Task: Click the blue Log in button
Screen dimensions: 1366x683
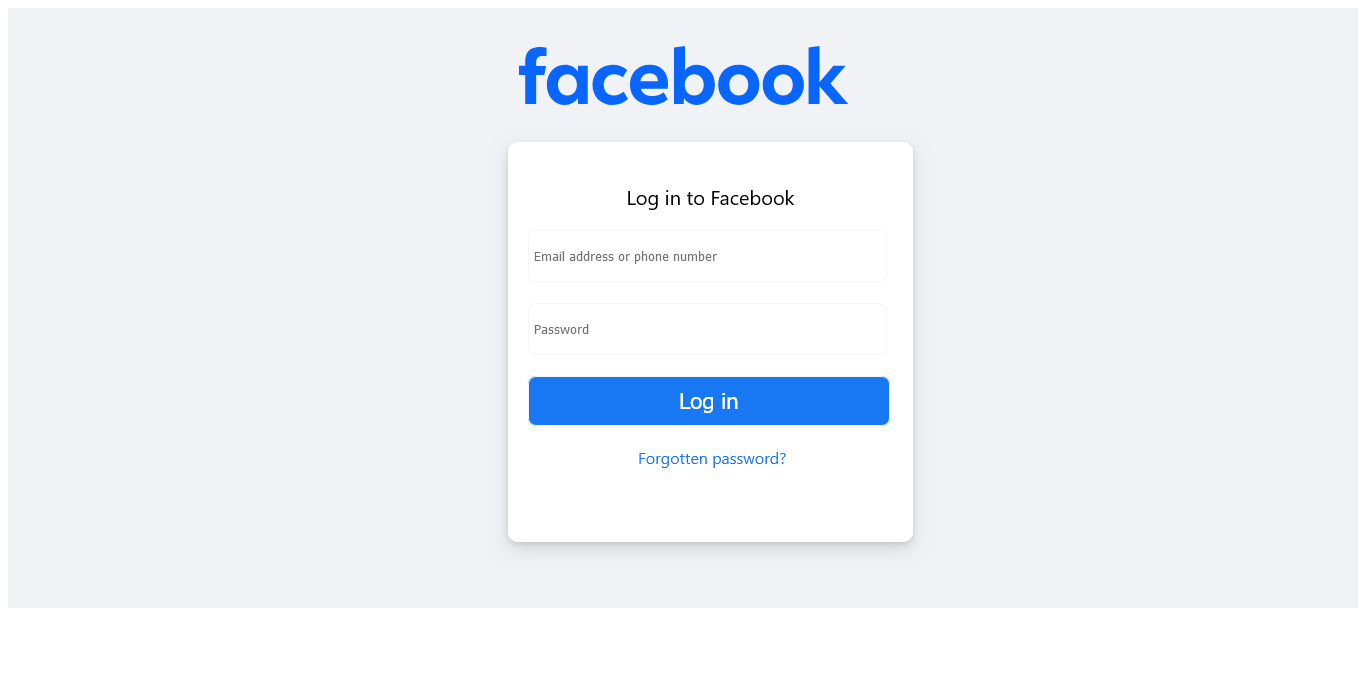Action: coord(708,401)
